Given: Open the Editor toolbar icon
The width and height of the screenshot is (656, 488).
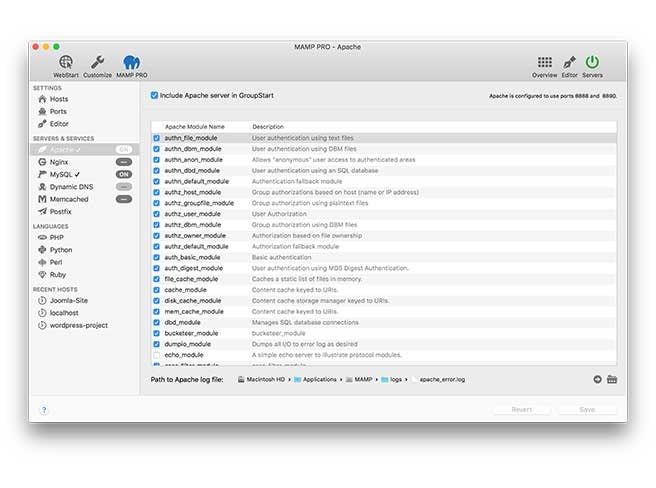Looking at the screenshot, I should tap(569, 66).
